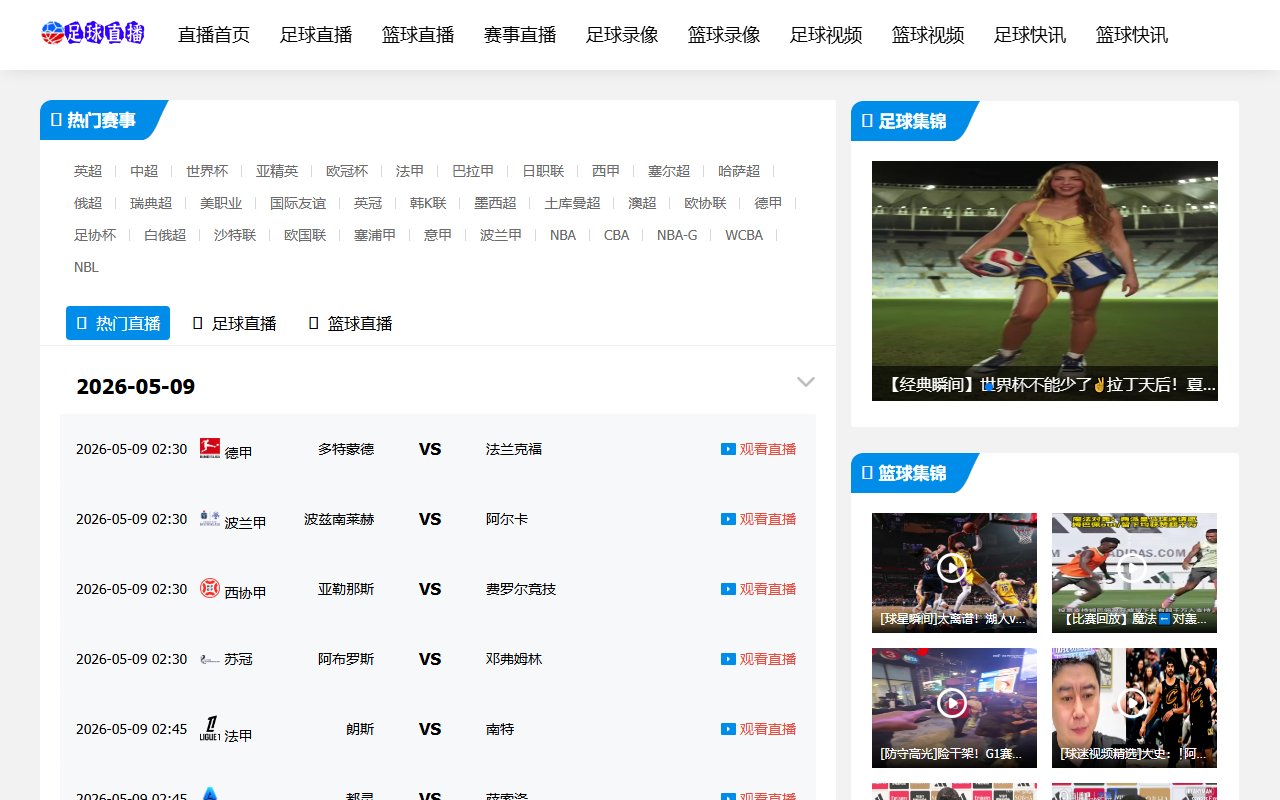Click the CBA league link
1280x800 pixels.
point(617,235)
